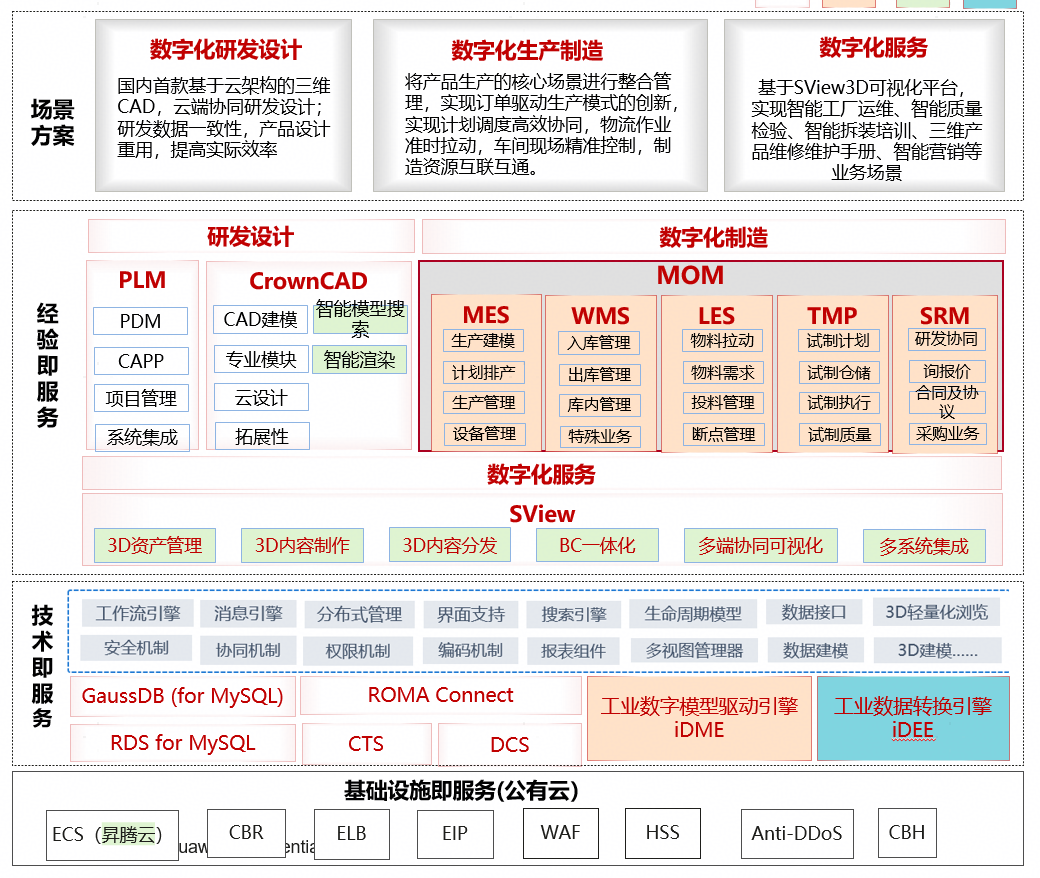Viewport: 1040px width, 878px height.
Task: Select the CAPP module box
Action: (140, 360)
